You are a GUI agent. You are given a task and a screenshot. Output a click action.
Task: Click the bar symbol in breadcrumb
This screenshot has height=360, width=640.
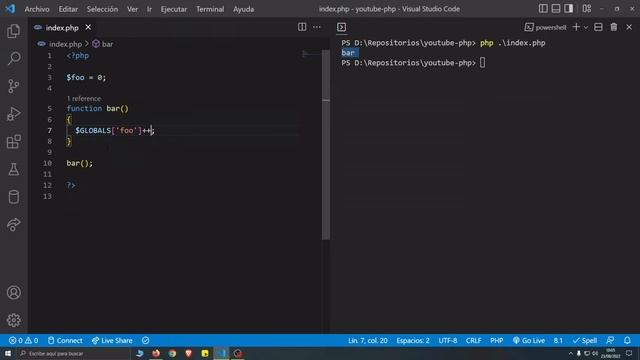pyautogui.click(x=103, y=44)
